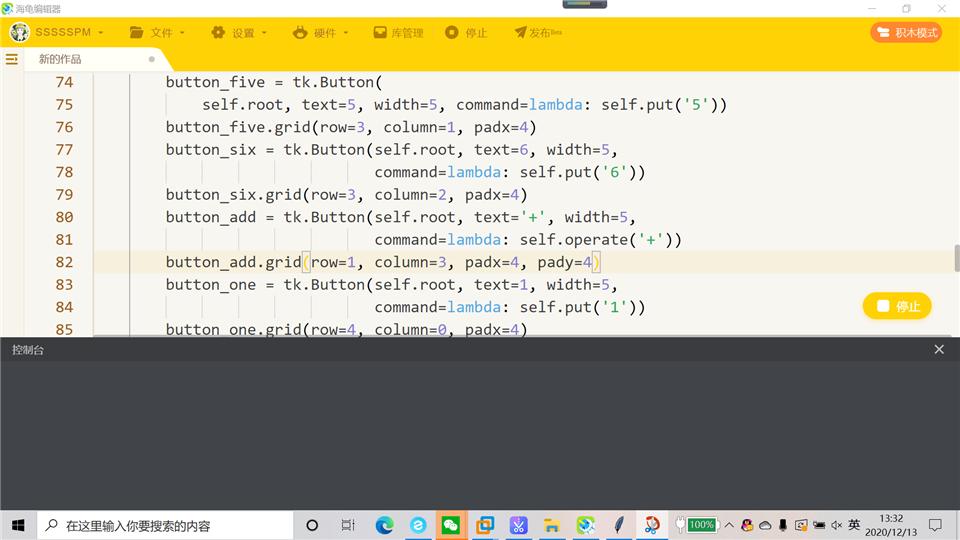Close the 控制台 console panel
Image resolution: width=960 pixels, height=540 pixels.
939,350
